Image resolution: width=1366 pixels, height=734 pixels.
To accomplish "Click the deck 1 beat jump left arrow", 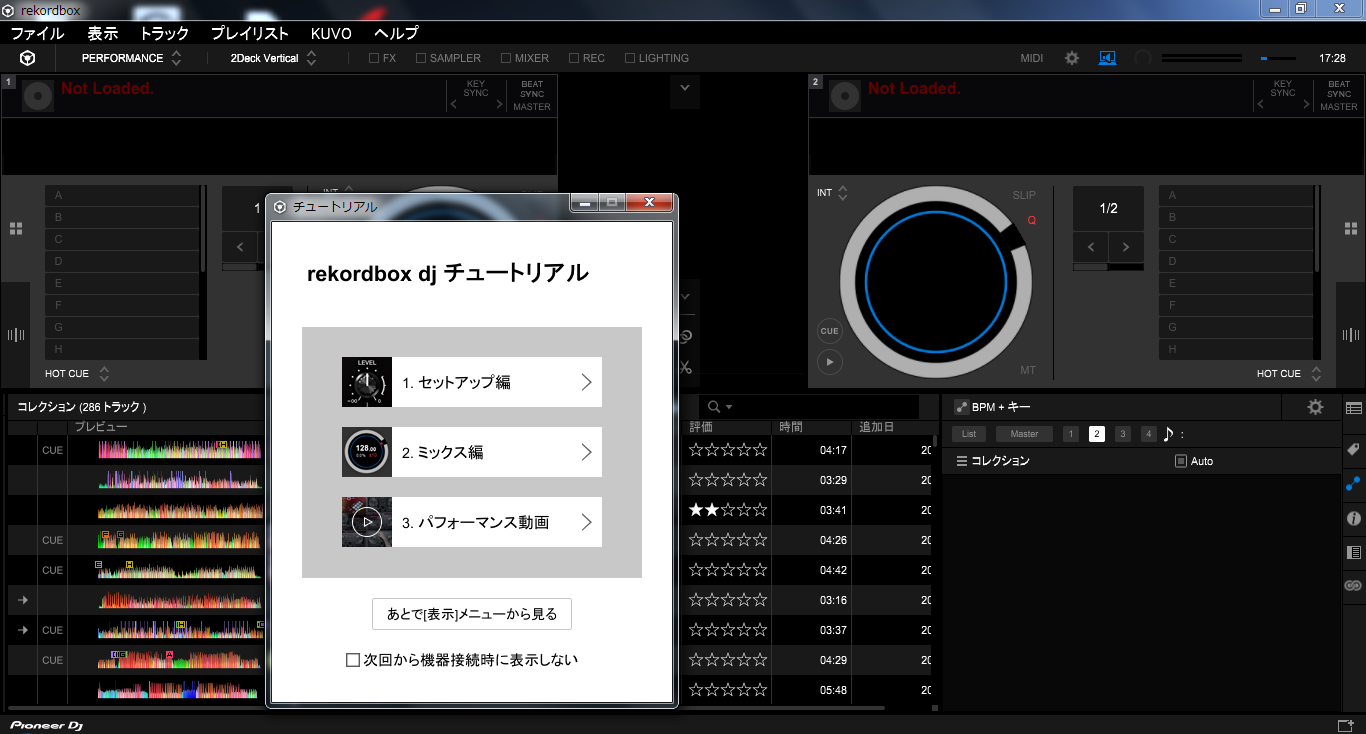I will (240, 246).
